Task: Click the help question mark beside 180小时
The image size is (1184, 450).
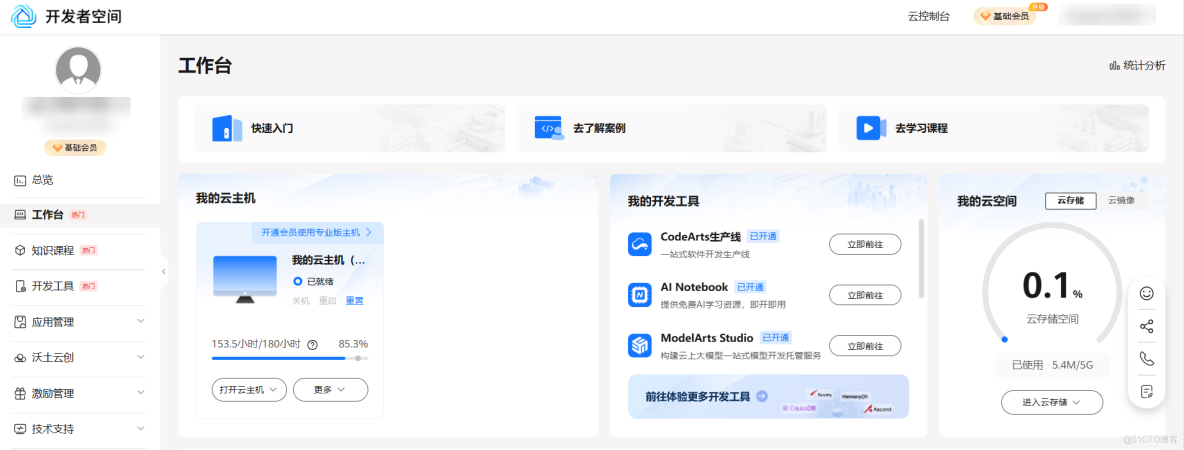Action: (x=313, y=344)
